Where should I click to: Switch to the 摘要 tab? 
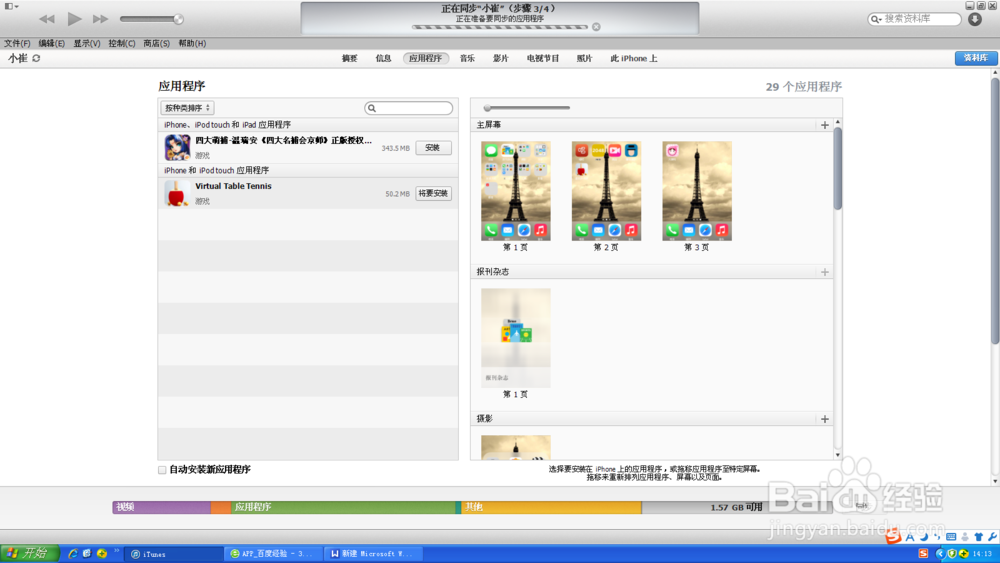tap(349, 58)
